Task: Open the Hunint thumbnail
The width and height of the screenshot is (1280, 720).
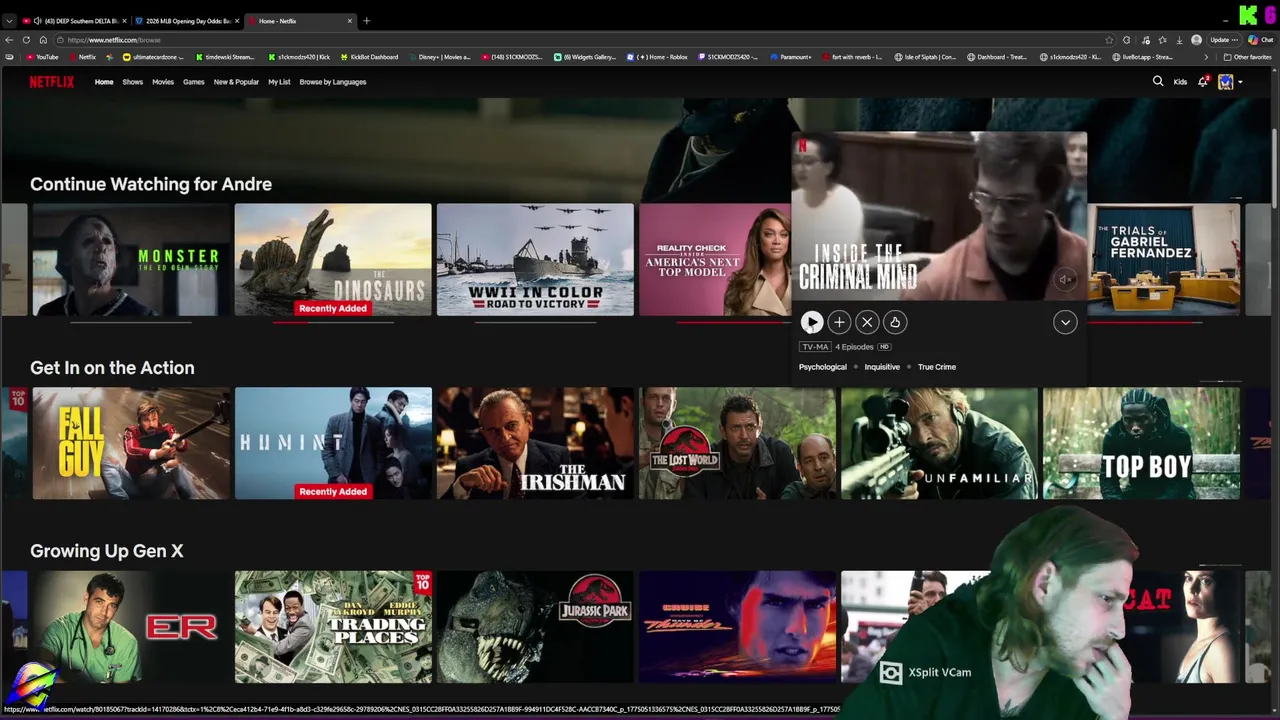Action: [x=333, y=443]
